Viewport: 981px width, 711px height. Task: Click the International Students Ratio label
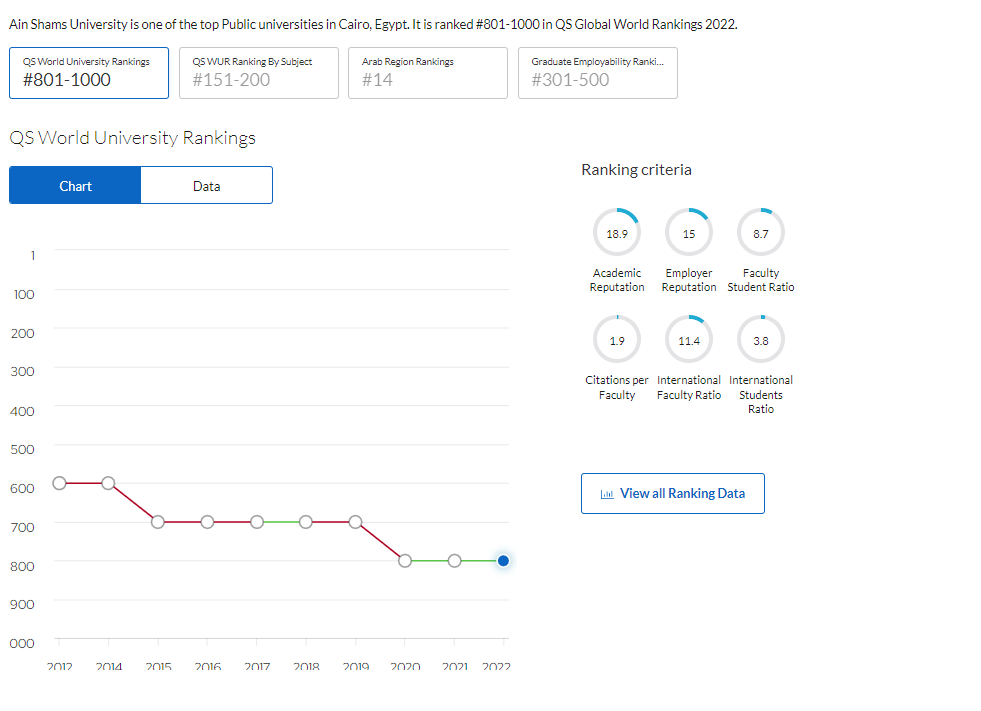pyautogui.click(x=761, y=394)
